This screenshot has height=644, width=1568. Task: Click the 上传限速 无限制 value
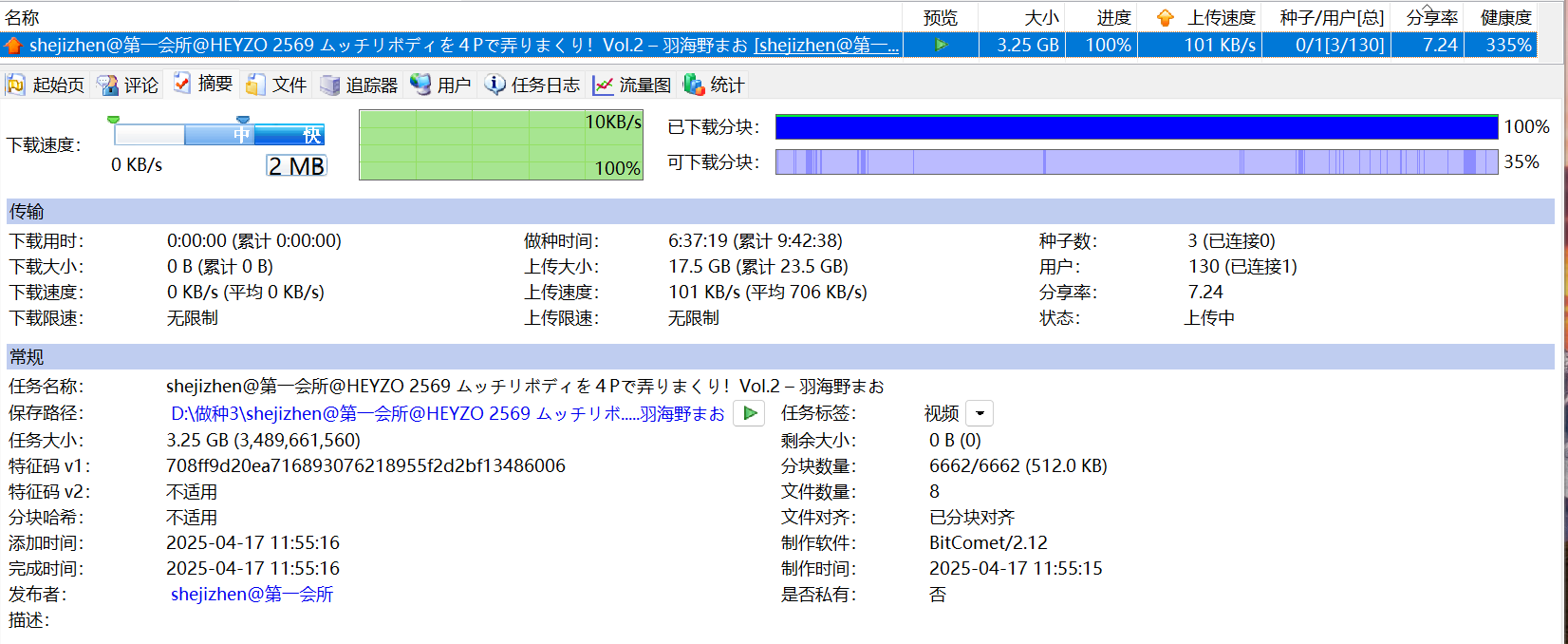click(x=693, y=317)
